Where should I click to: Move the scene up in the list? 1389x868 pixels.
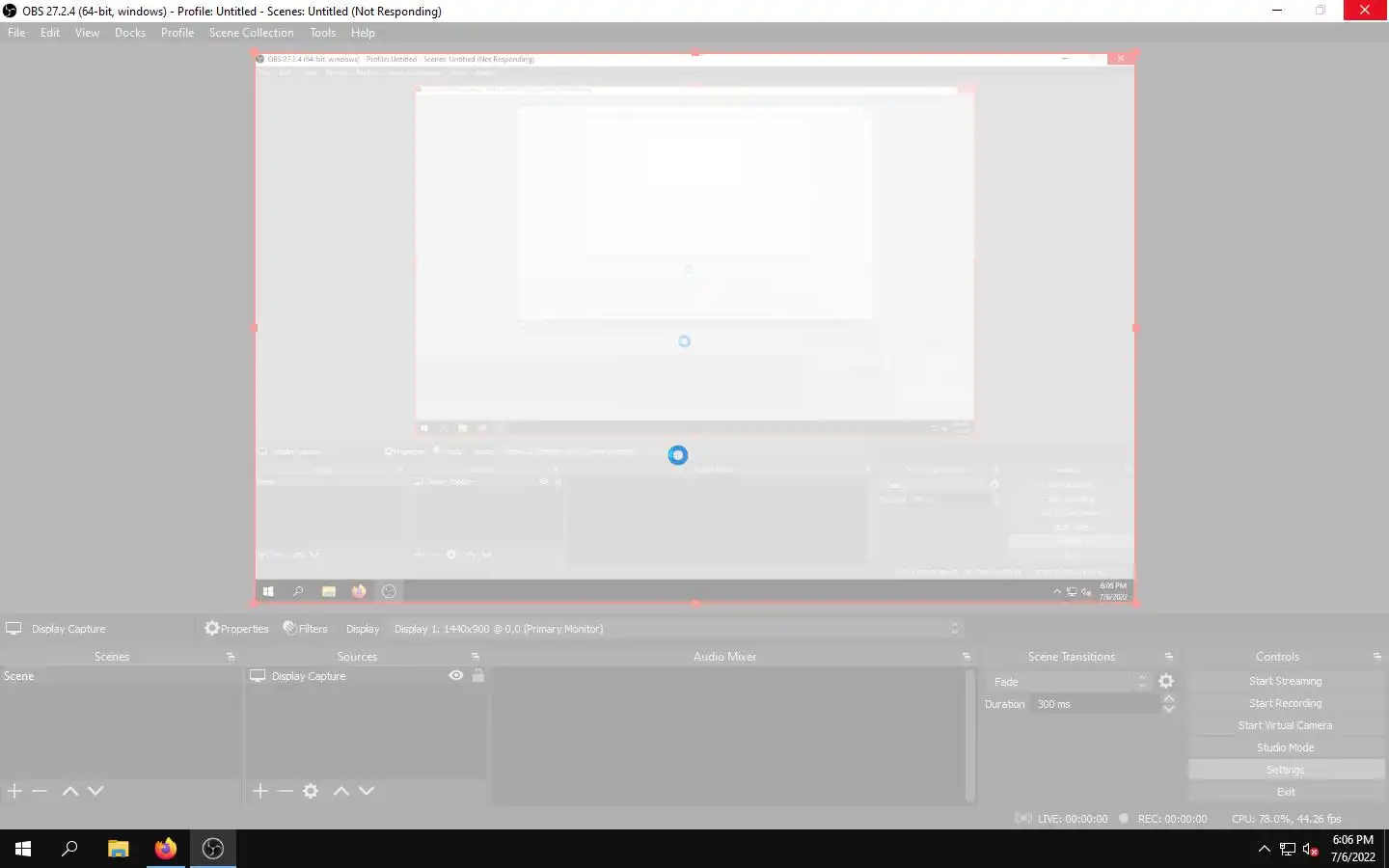tap(69, 791)
